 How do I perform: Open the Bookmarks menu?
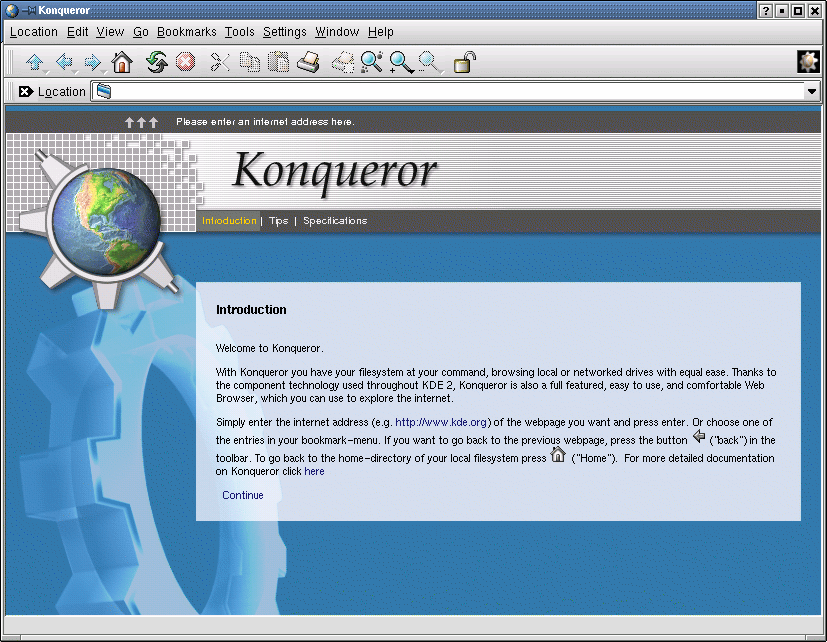pyautogui.click(x=187, y=32)
